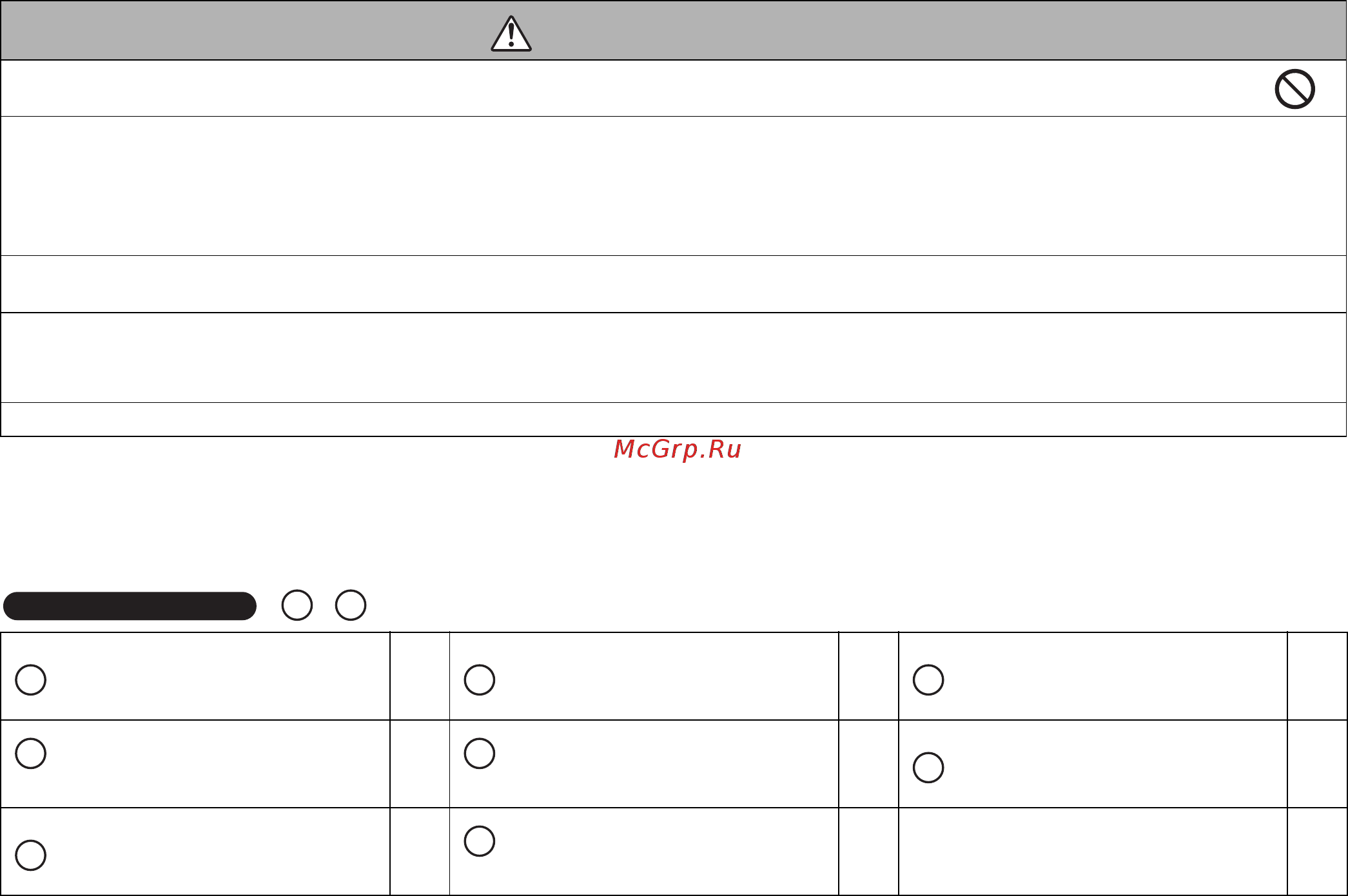Screen dimensions: 1348x896
Task: Click the warning row containing the prohibition symbol
Action: point(674,88)
